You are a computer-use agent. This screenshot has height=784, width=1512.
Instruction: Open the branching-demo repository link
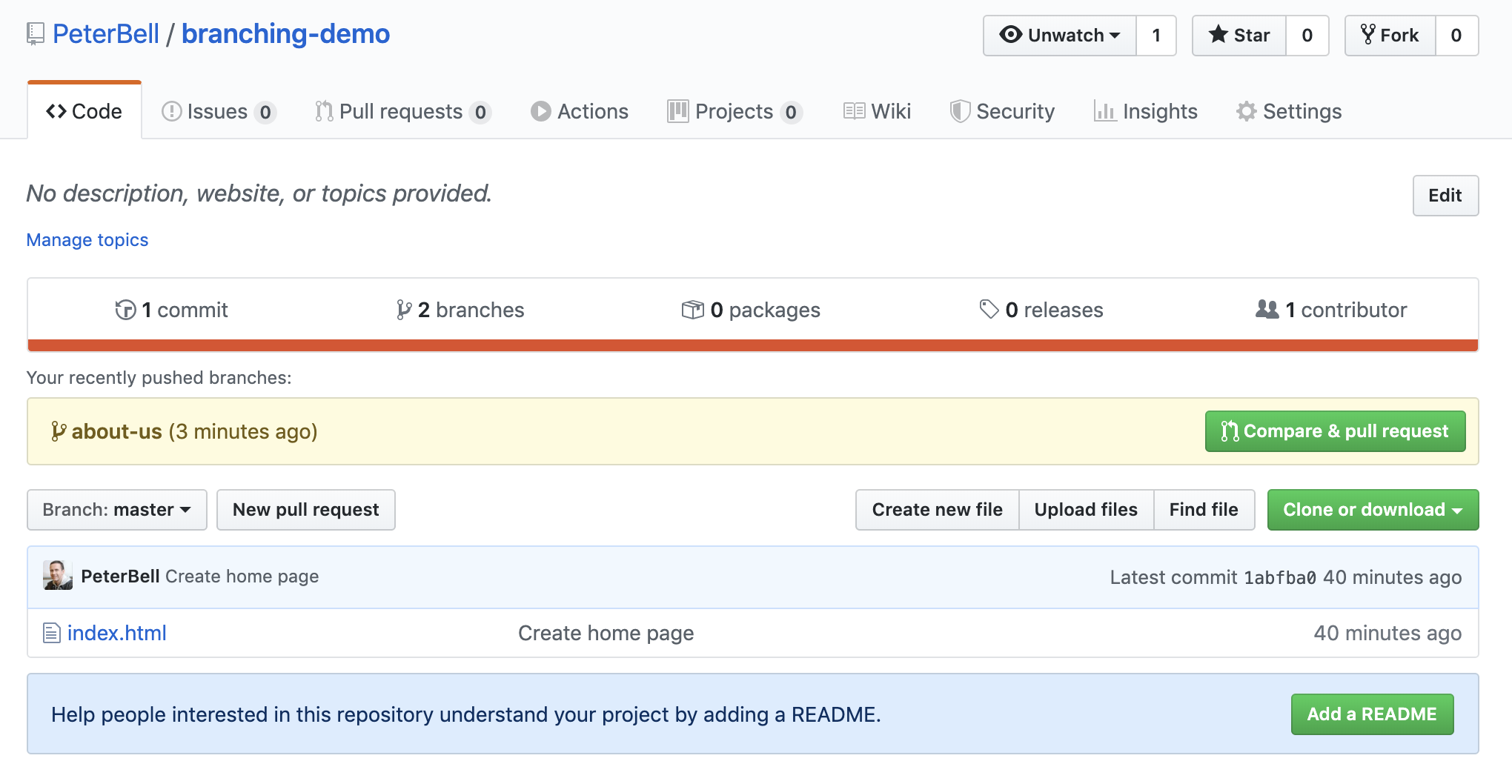[285, 34]
